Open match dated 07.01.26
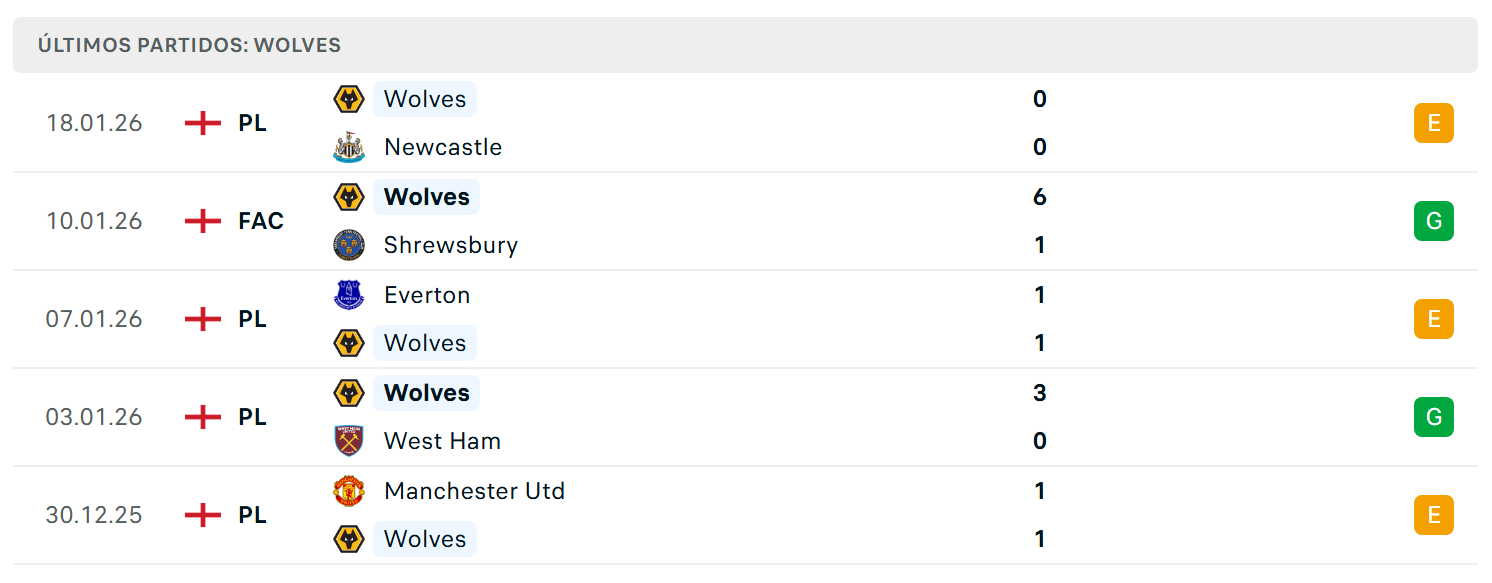This screenshot has height=583, width=1492. click(745, 319)
